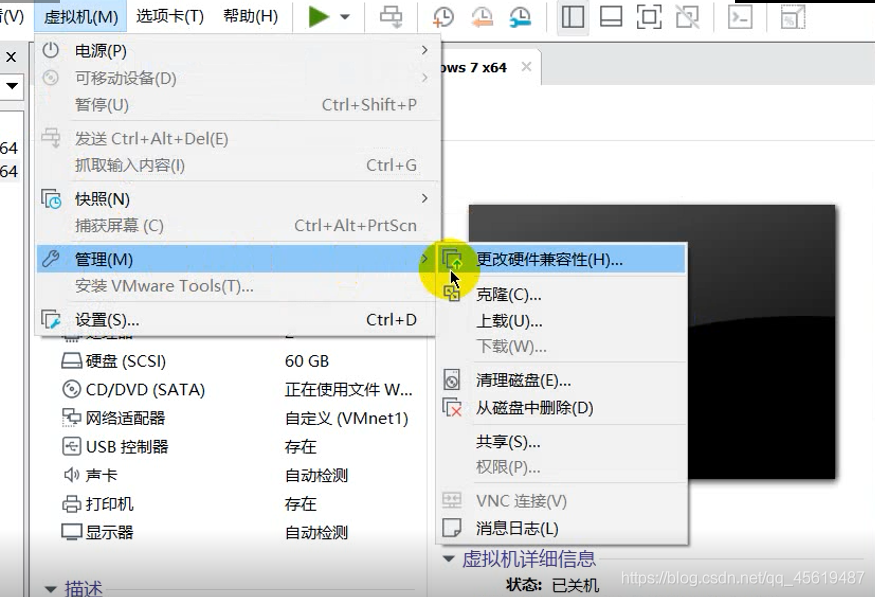Screen dimensions: 875x597
Task: Expand the 快照(N) submenu
Action: pos(238,199)
